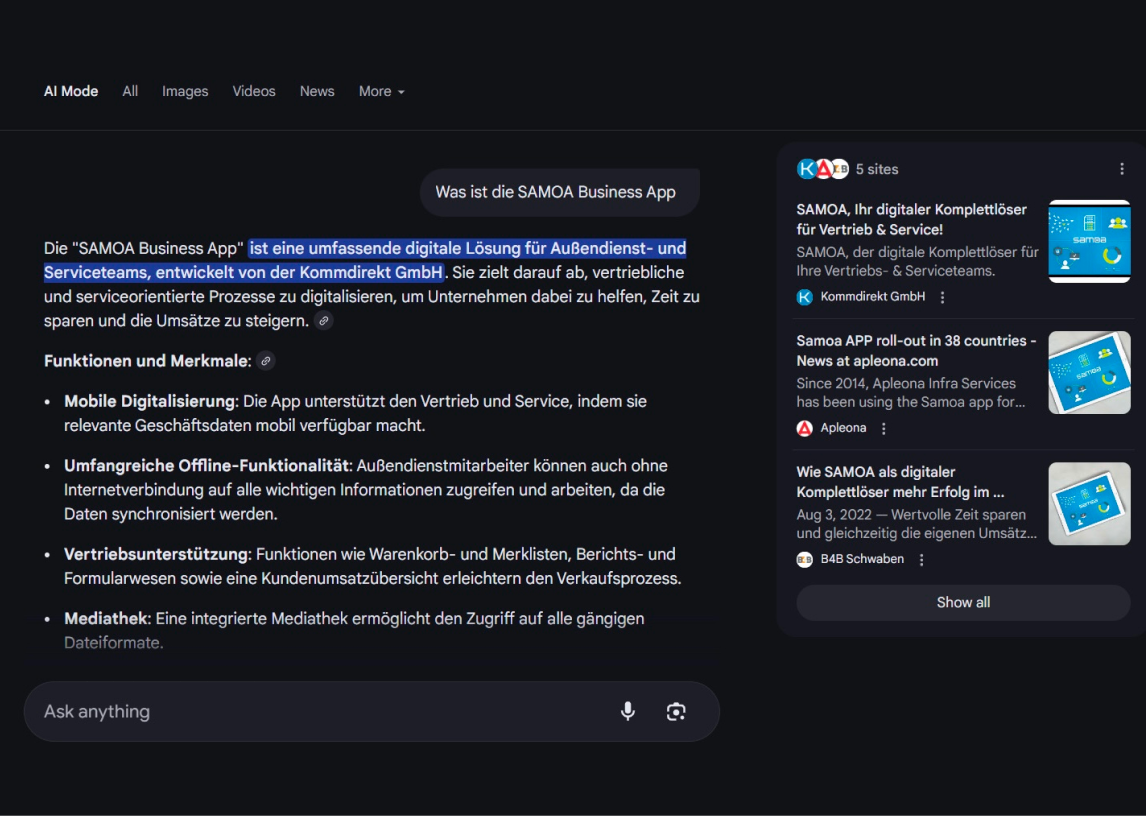
Task: Open options menu next to B4B Schwaben
Action: pyautogui.click(x=921, y=560)
